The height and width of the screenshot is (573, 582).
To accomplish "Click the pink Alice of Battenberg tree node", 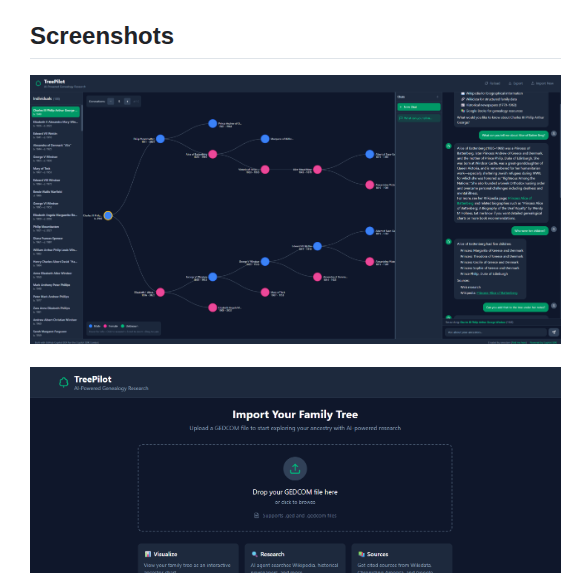I will point(213,154).
